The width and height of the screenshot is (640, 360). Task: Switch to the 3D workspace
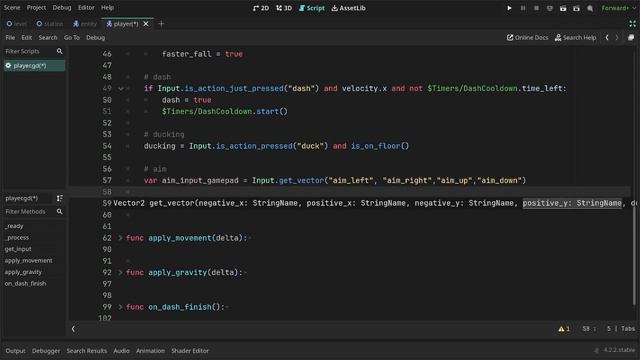click(284, 8)
